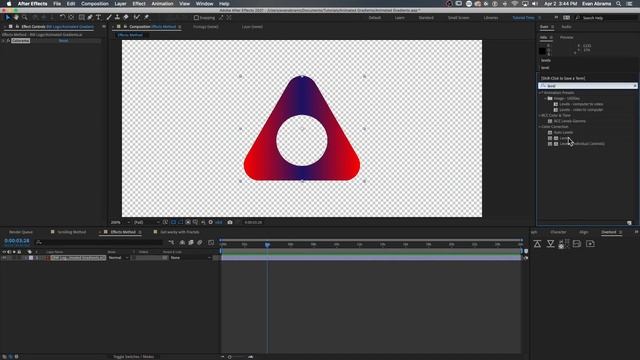Collapse the color and tone effects category above Color Correction

click(540, 116)
